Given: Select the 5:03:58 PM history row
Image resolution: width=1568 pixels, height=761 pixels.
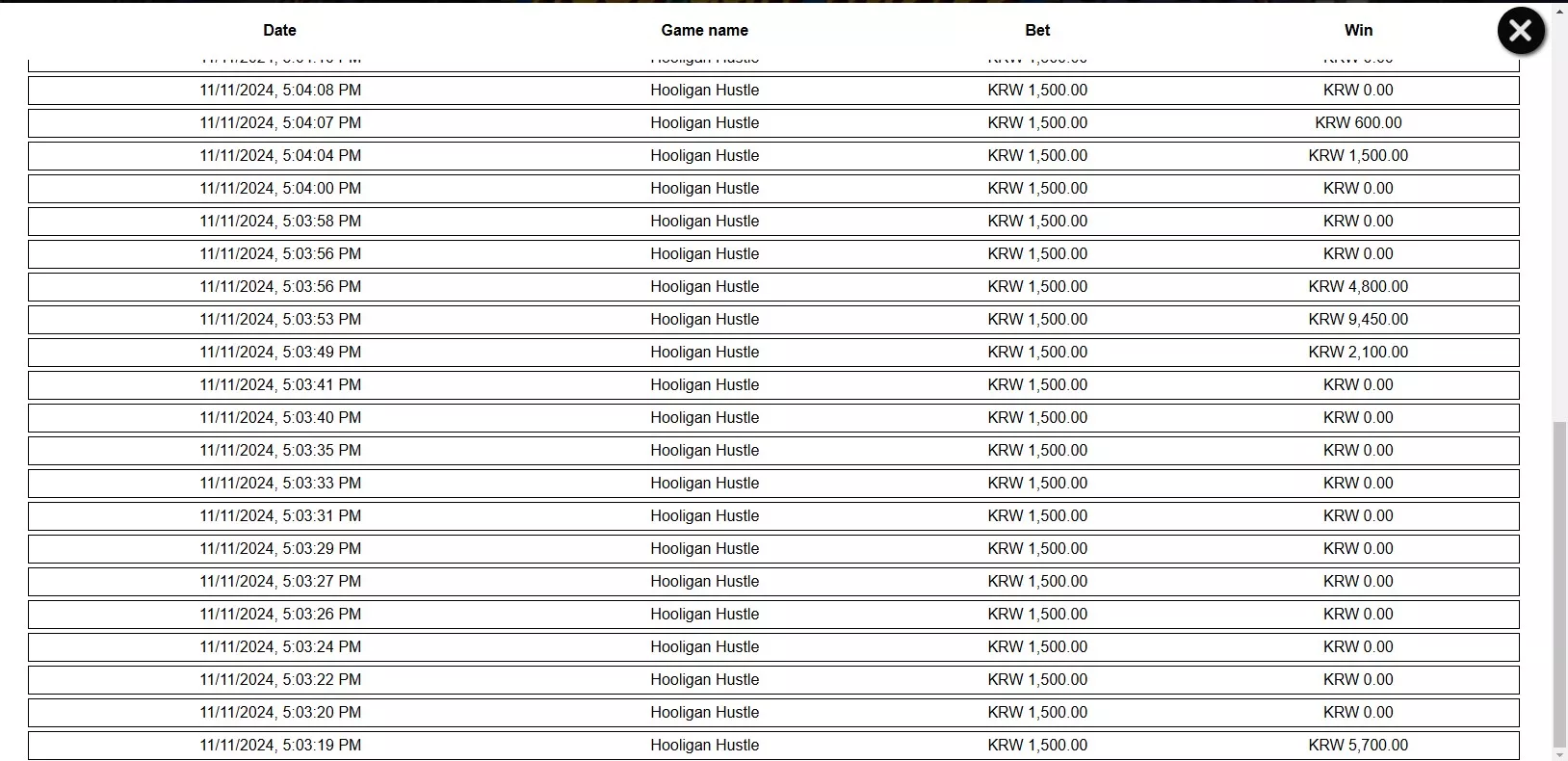Looking at the screenshot, I should click(773, 222).
